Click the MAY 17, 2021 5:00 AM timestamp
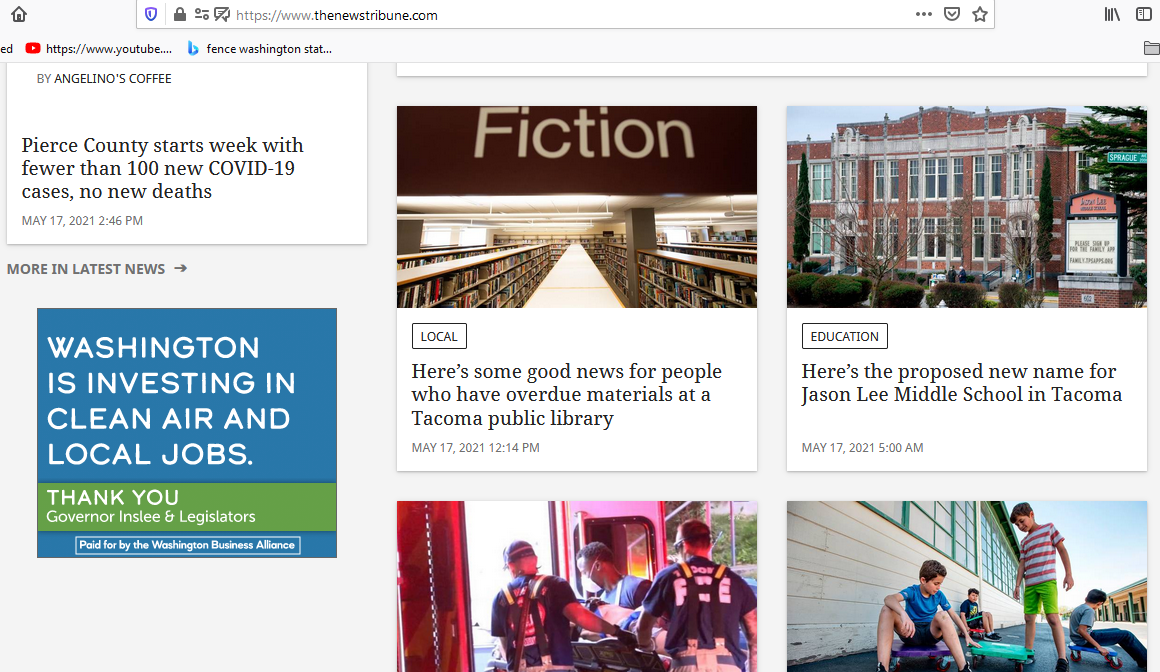 click(x=863, y=448)
